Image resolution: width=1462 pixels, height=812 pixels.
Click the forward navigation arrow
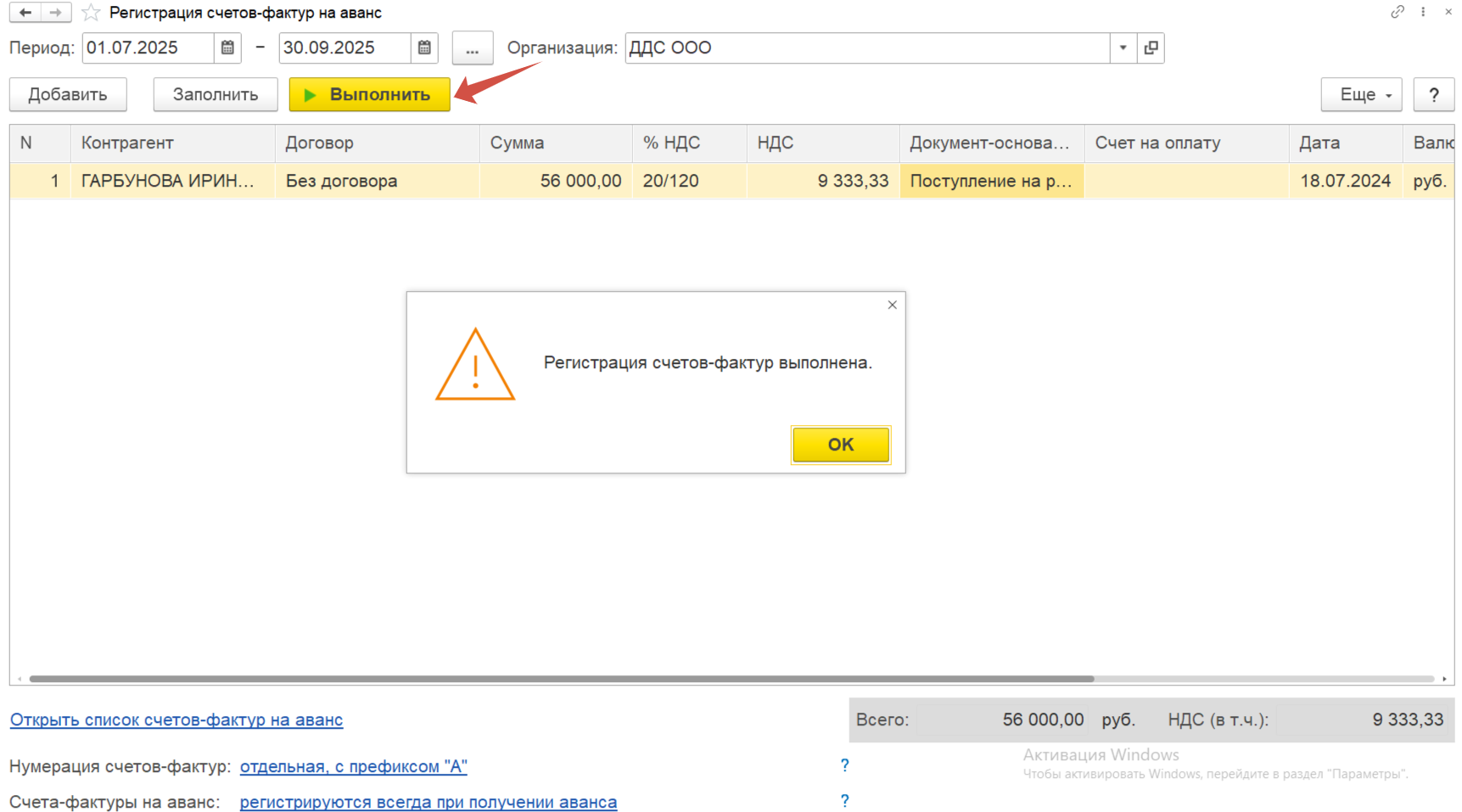click(x=55, y=13)
